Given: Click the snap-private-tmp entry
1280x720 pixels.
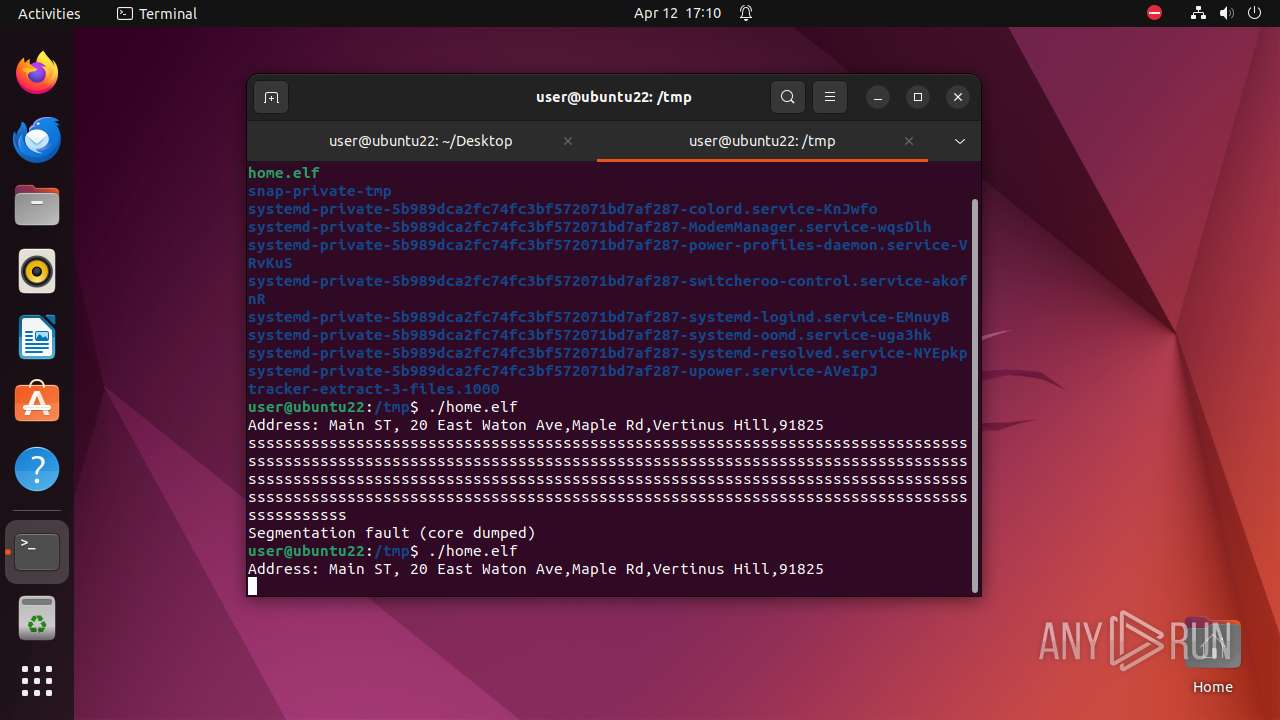Looking at the screenshot, I should [x=320, y=191].
